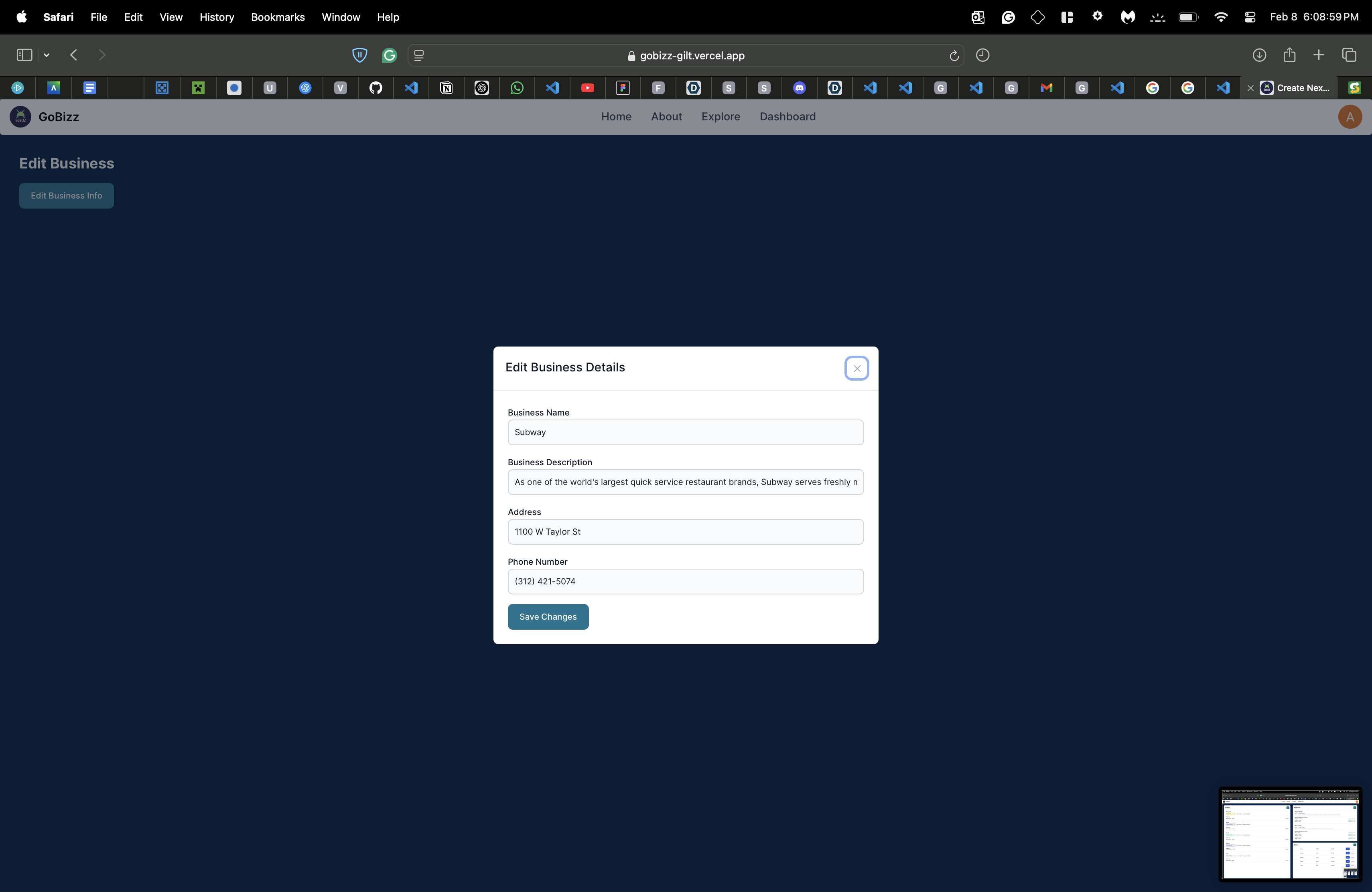This screenshot has width=1372, height=892.
Task: Click the Share icon in the toolbar
Action: point(1290,55)
